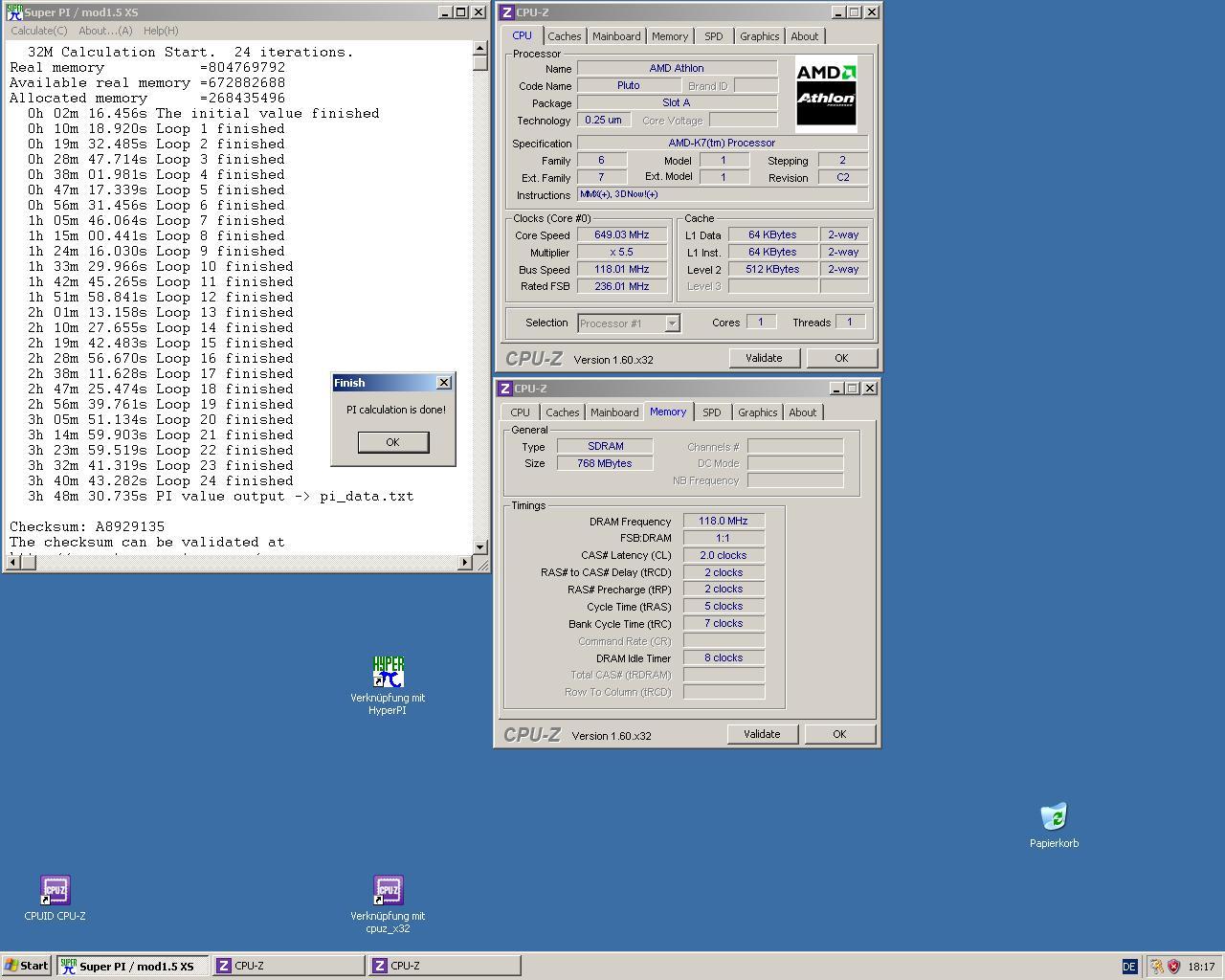Select the Mainboard tab in upper CPU-Z
The image size is (1225, 980).
coord(616,36)
